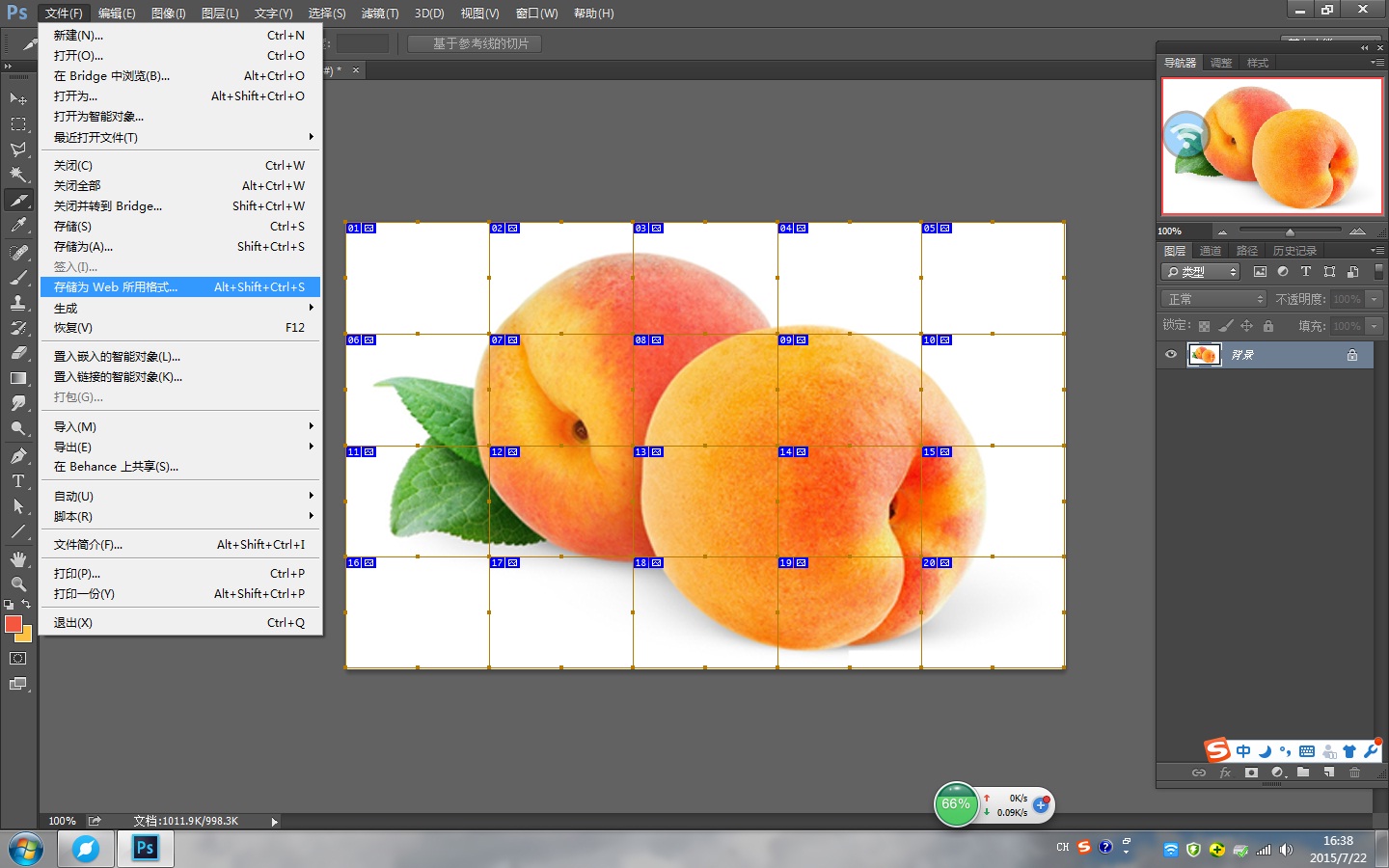Select the Move tool in toolbar
Screen dimensions: 1389x868
17,99
